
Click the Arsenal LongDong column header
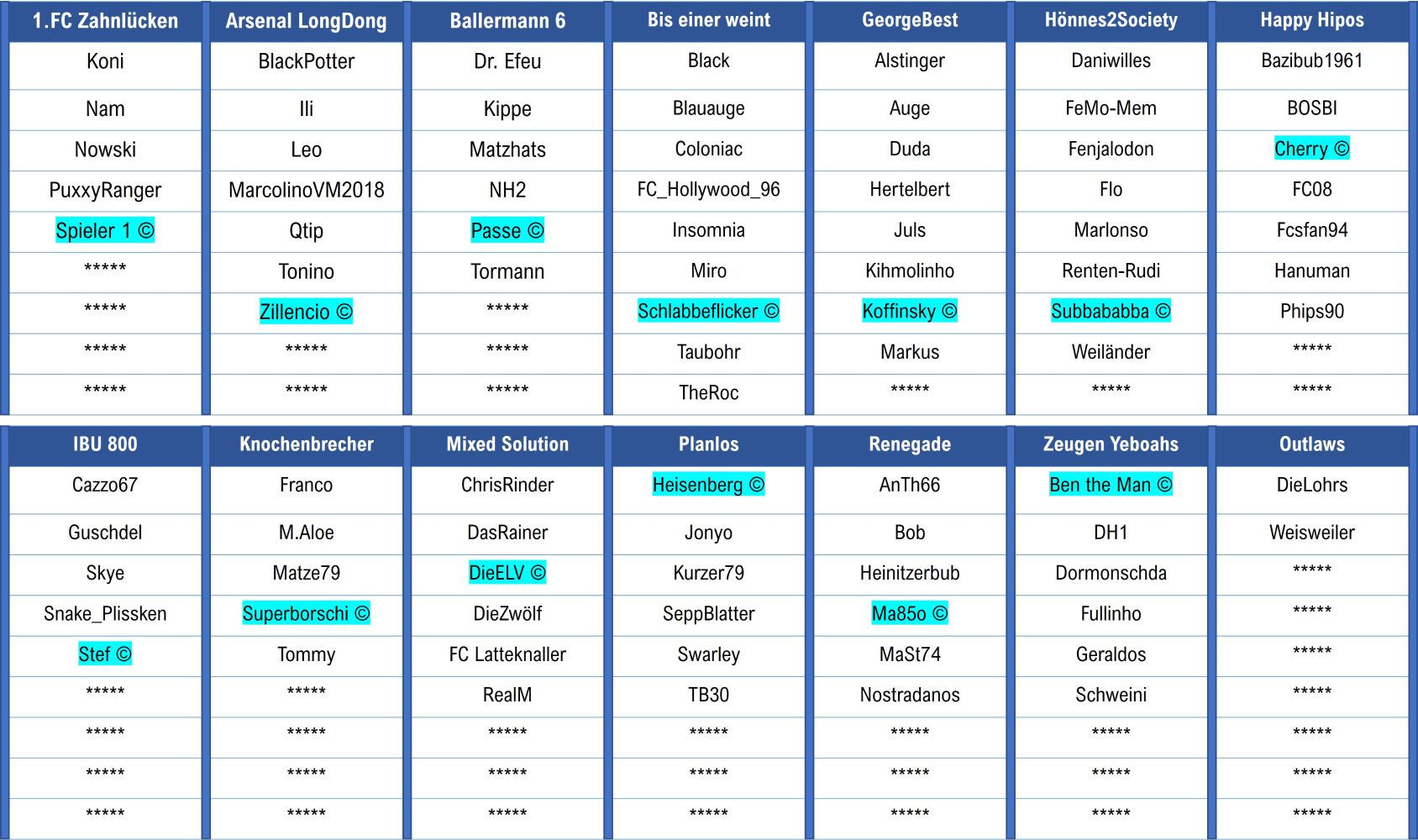click(x=306, y=21)
